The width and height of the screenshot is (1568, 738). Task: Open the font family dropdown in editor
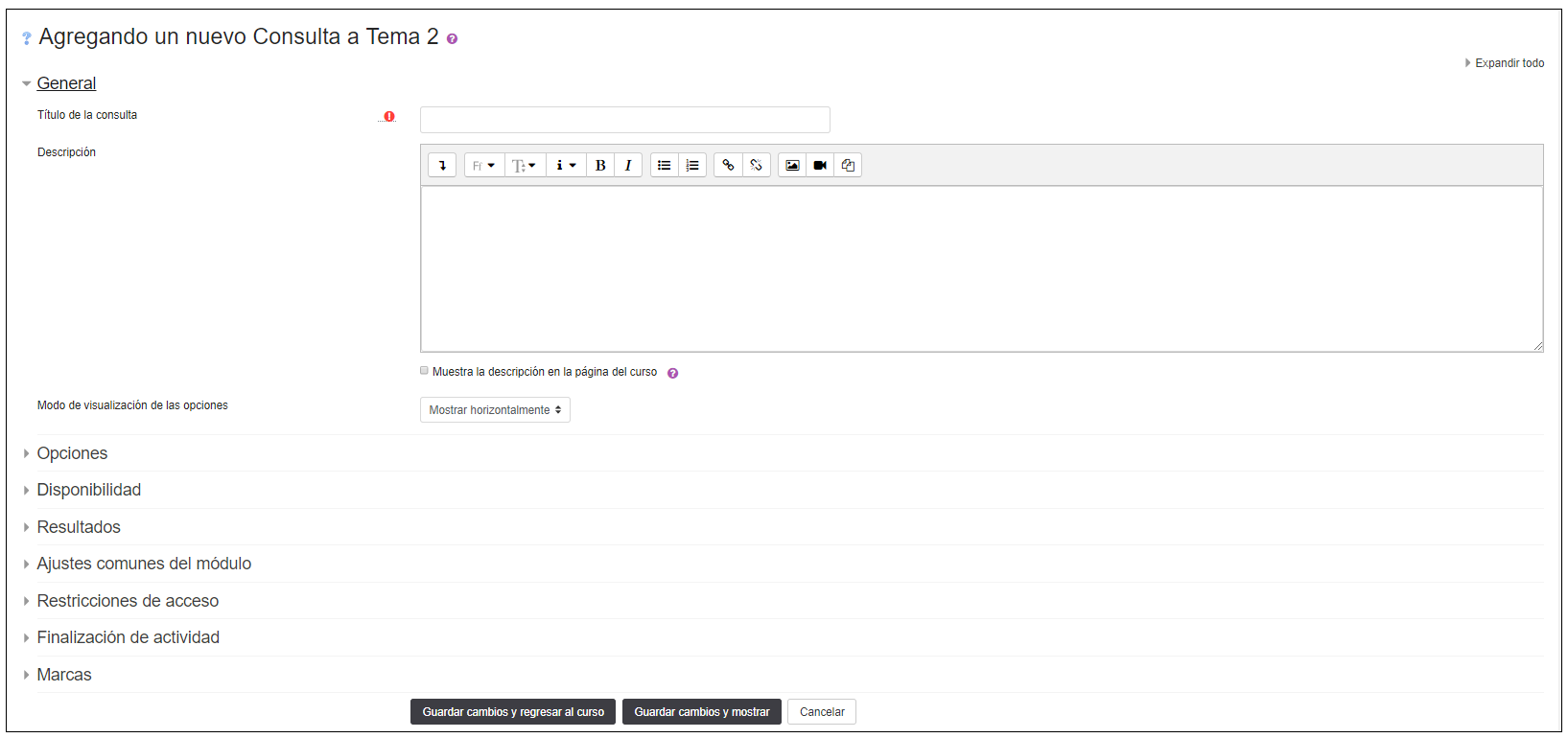coord(484,166)
